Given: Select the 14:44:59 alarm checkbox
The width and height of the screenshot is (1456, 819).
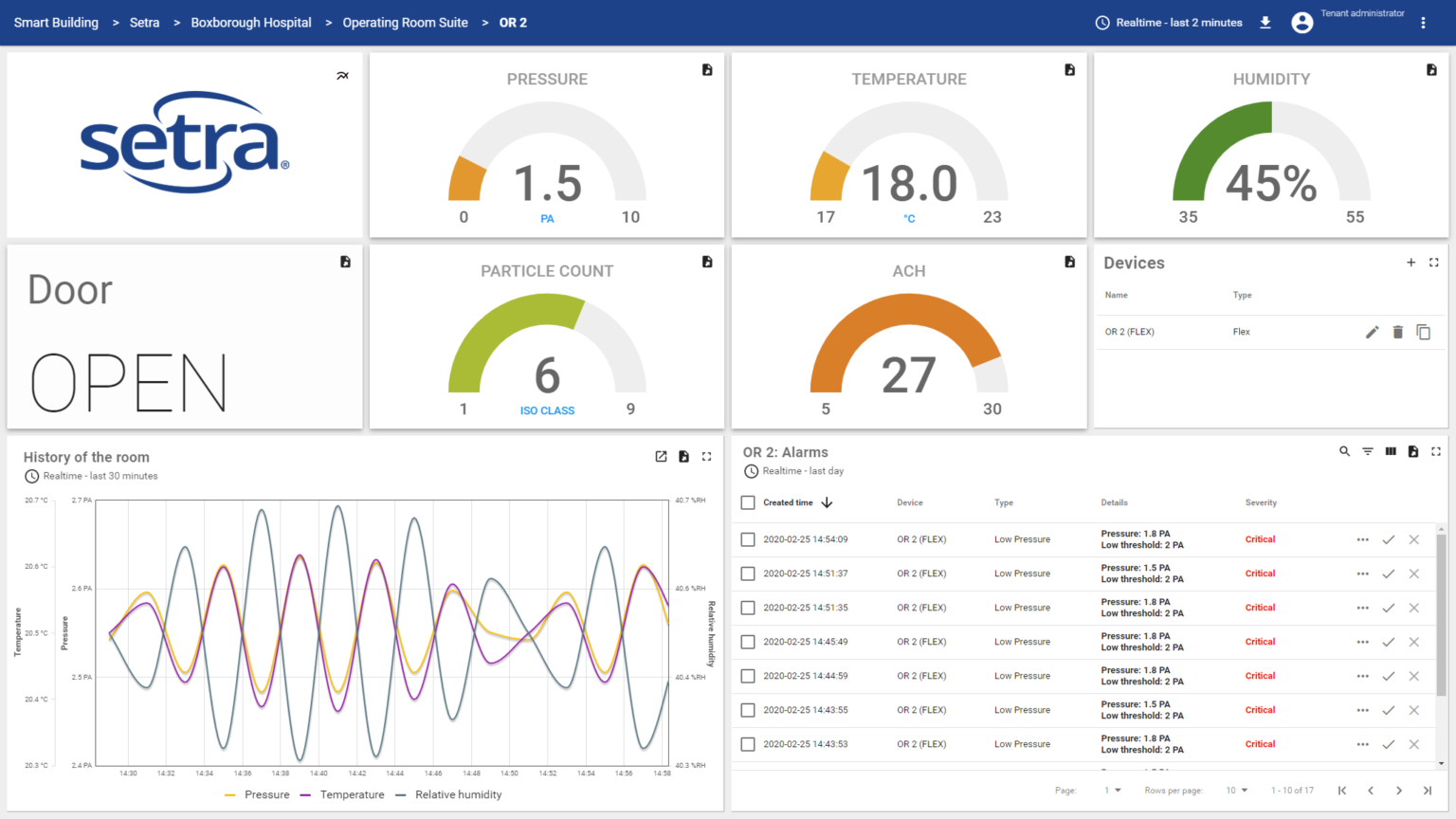Looking at the screenshot, I should pyautogui.click(x=748, y=676).
